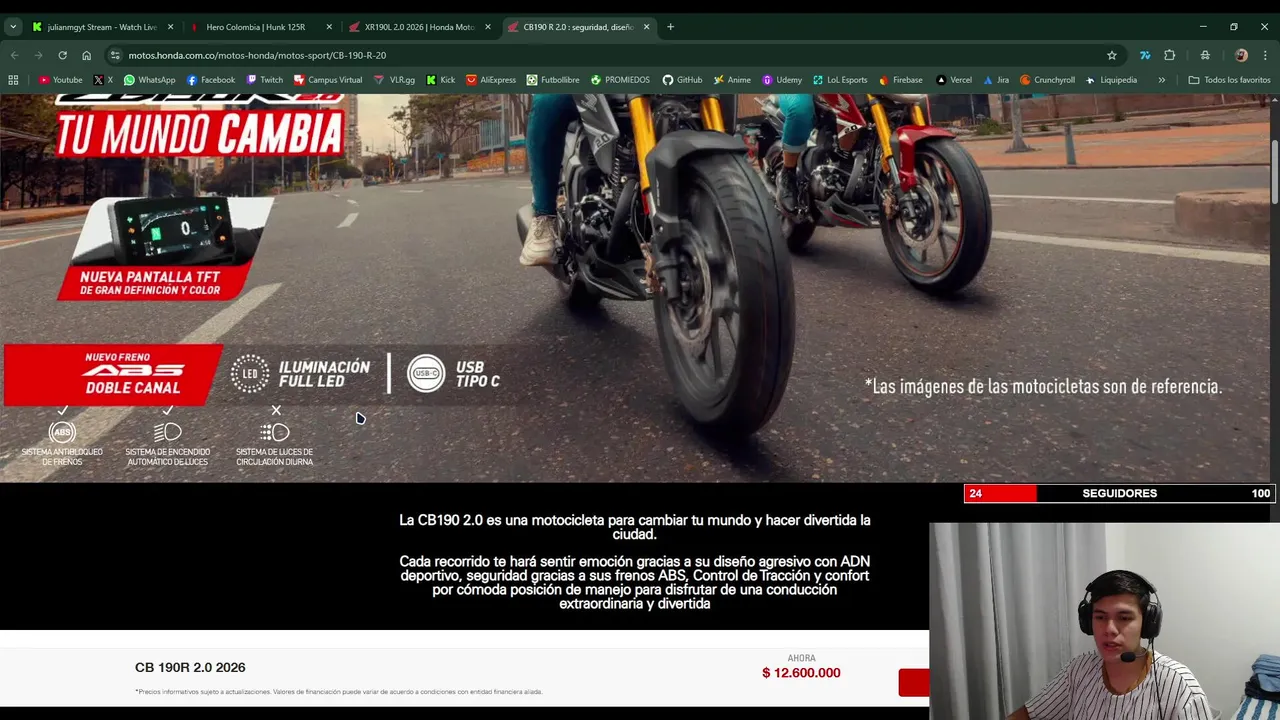The width and height of the screenshot is (1280, 720).
Task: Click Nuevo Freno ABS Doble Canal banner
Action: tap(113, 374)
